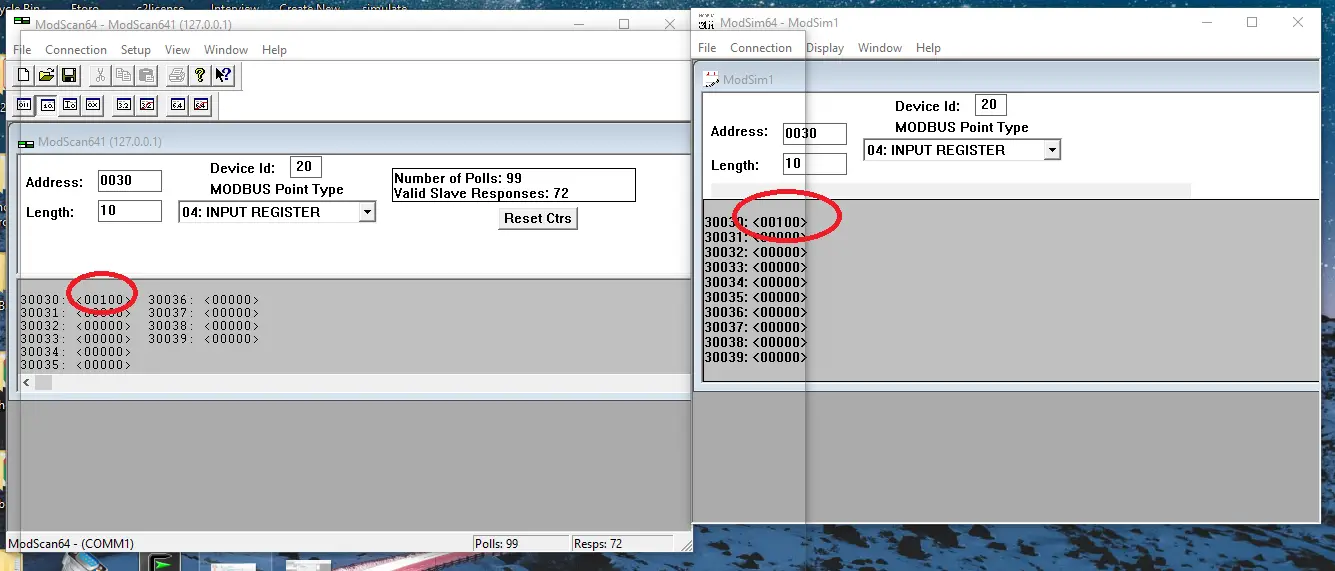
Task: Select register 30036 value in ModScan
Action: coord(231,300)
